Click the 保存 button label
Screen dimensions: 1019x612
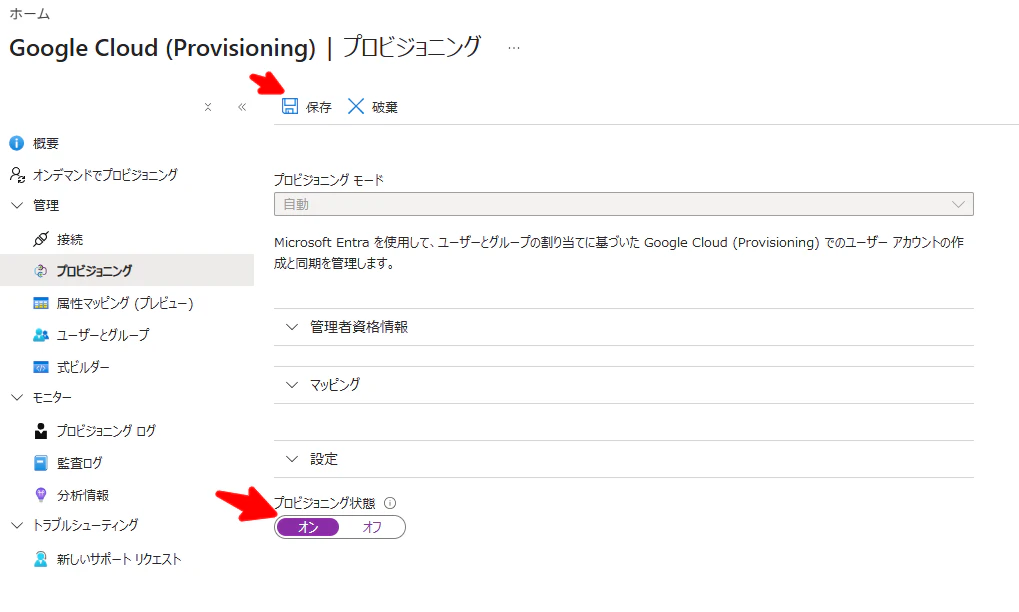(319, 107)
